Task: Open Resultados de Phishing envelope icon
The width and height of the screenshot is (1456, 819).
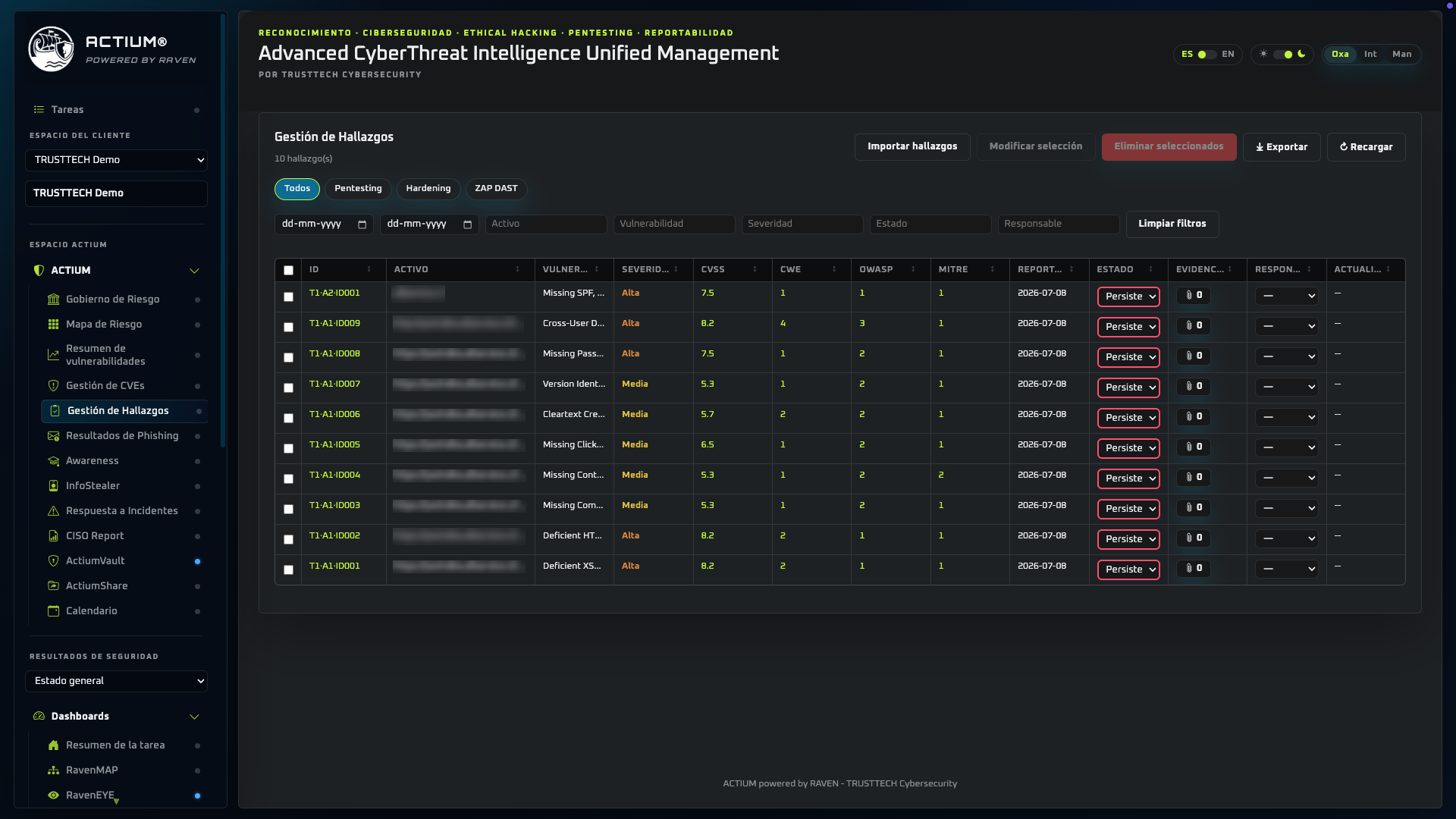Action: coord(53,436)
